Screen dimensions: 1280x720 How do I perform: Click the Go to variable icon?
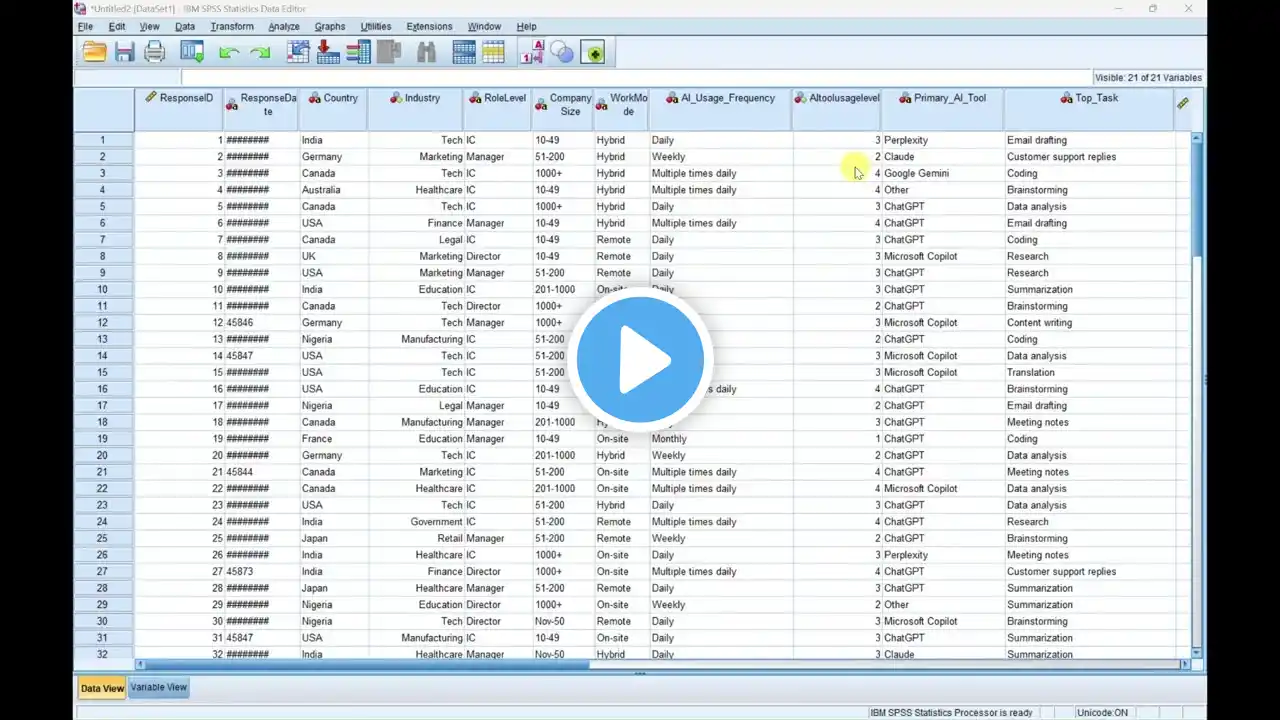click(x=328, y=52)
